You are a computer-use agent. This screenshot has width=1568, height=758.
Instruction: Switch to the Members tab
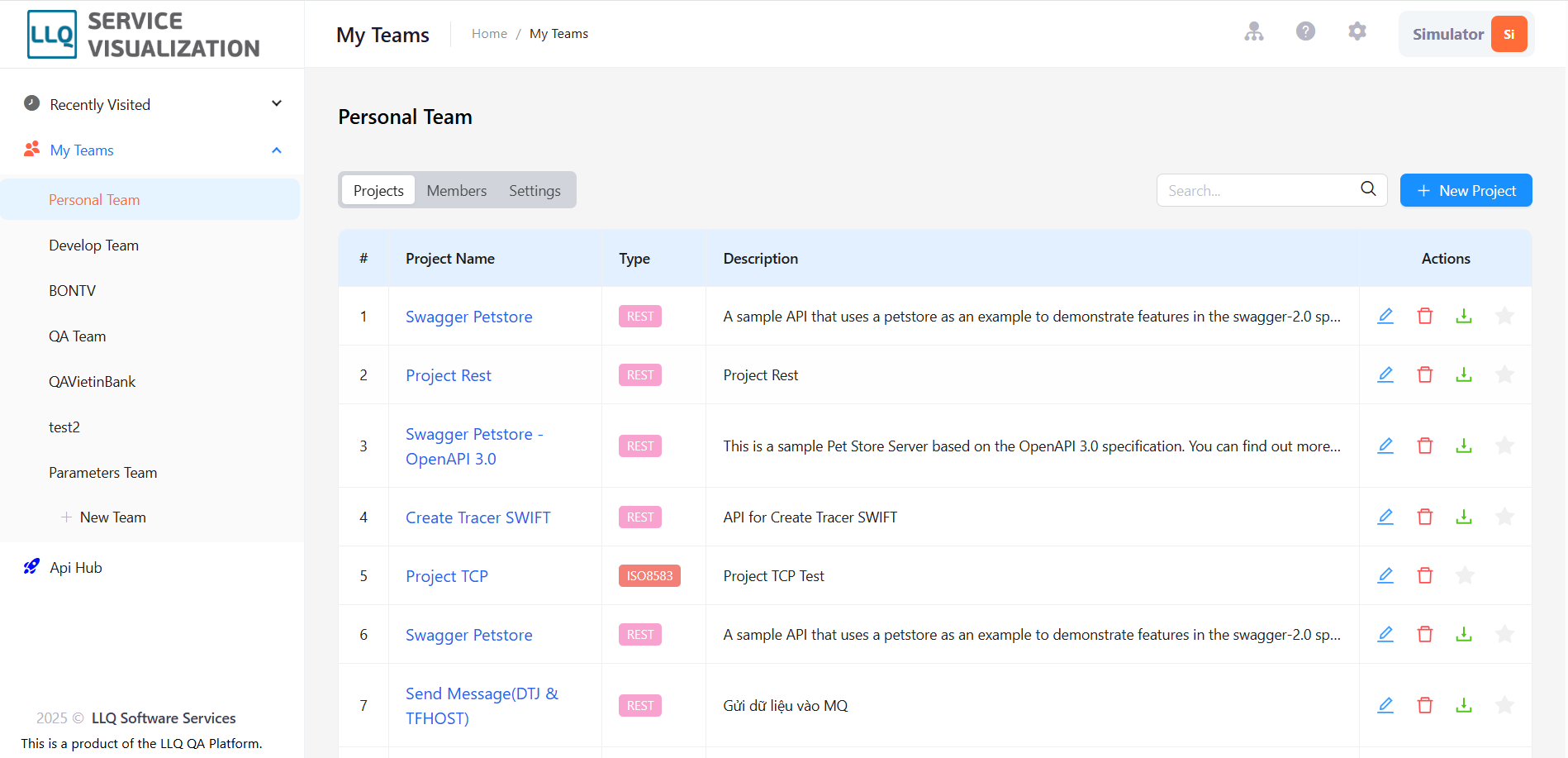457,190
